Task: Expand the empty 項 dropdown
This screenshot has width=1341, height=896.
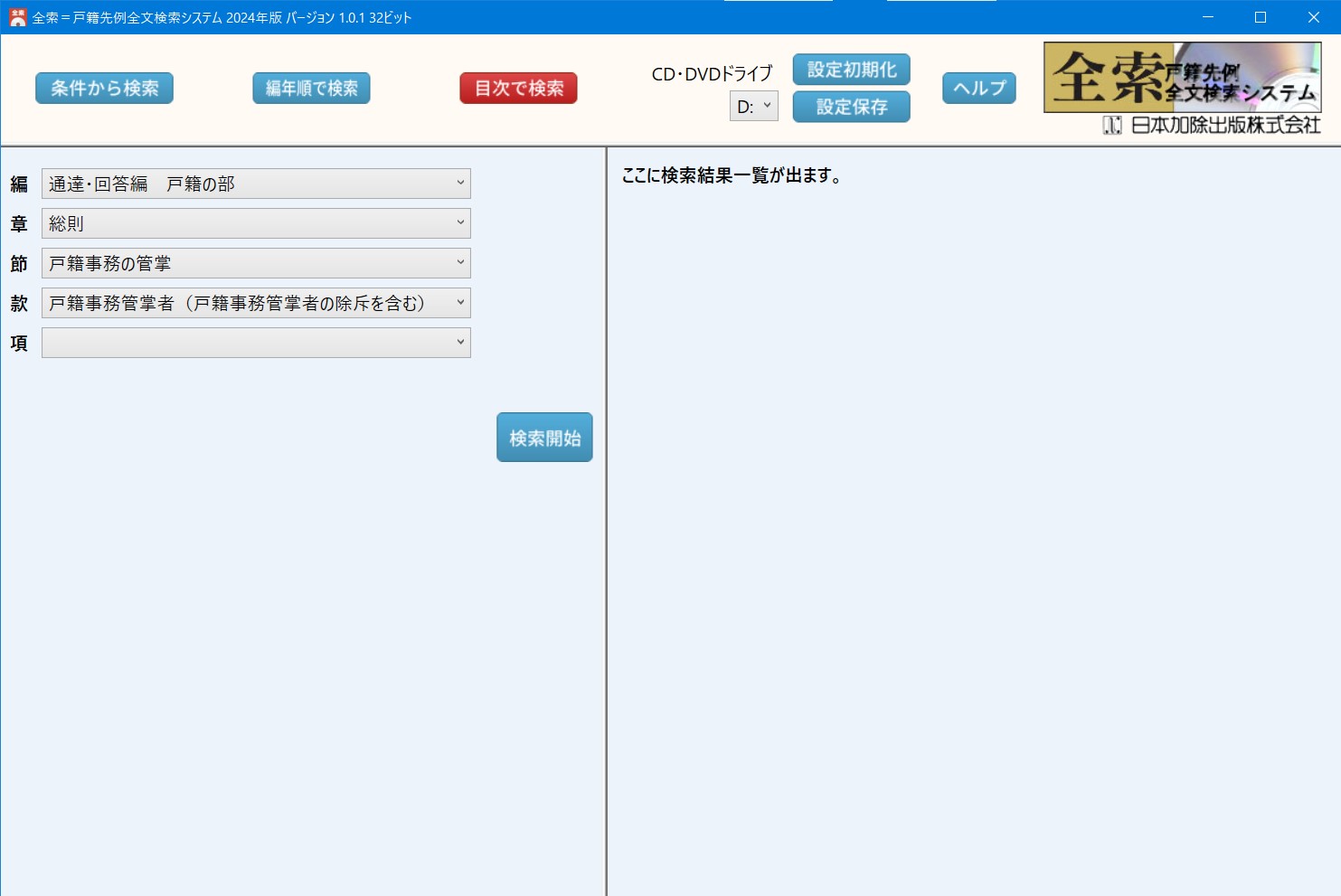Action: (x=256, y=343)
